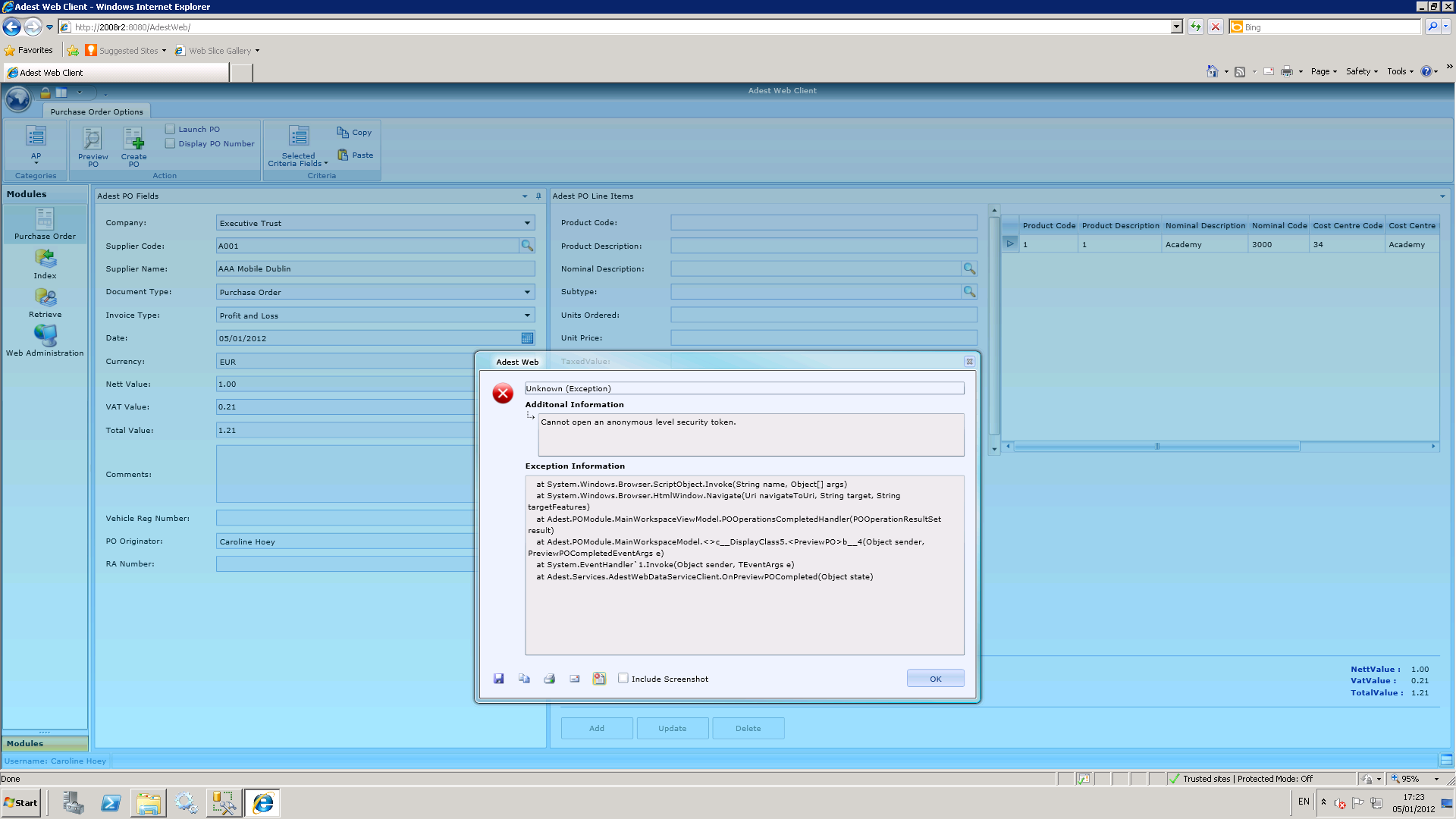Viewport: 1456px width, 819px height.
Task: Click the error report clipboard icon
Action: pos(599,679)
